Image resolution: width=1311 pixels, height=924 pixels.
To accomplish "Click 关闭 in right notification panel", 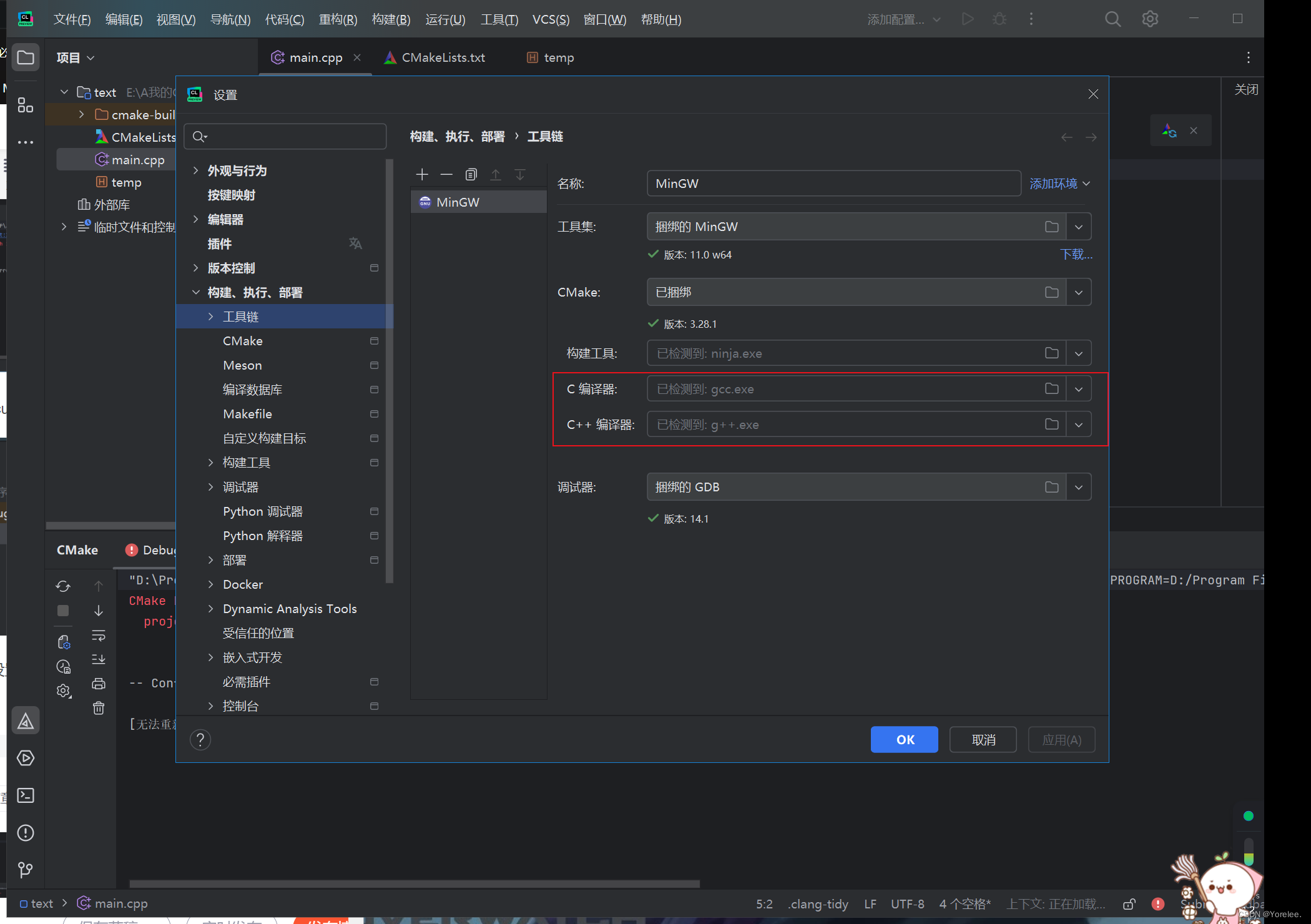I will tap(1246, 89).
